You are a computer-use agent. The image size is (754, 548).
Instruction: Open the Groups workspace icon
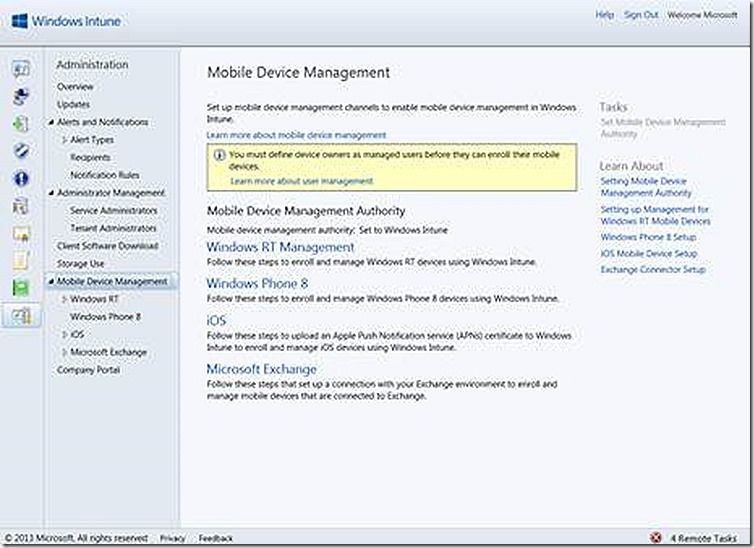pos(21,97)
